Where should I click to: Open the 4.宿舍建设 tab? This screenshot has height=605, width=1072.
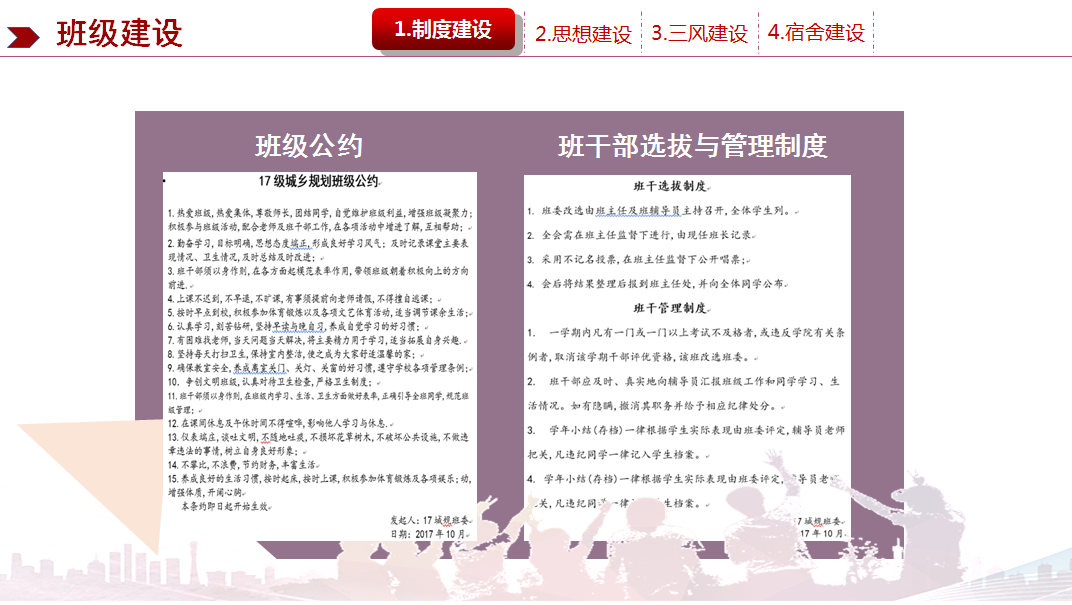point(816,33)
